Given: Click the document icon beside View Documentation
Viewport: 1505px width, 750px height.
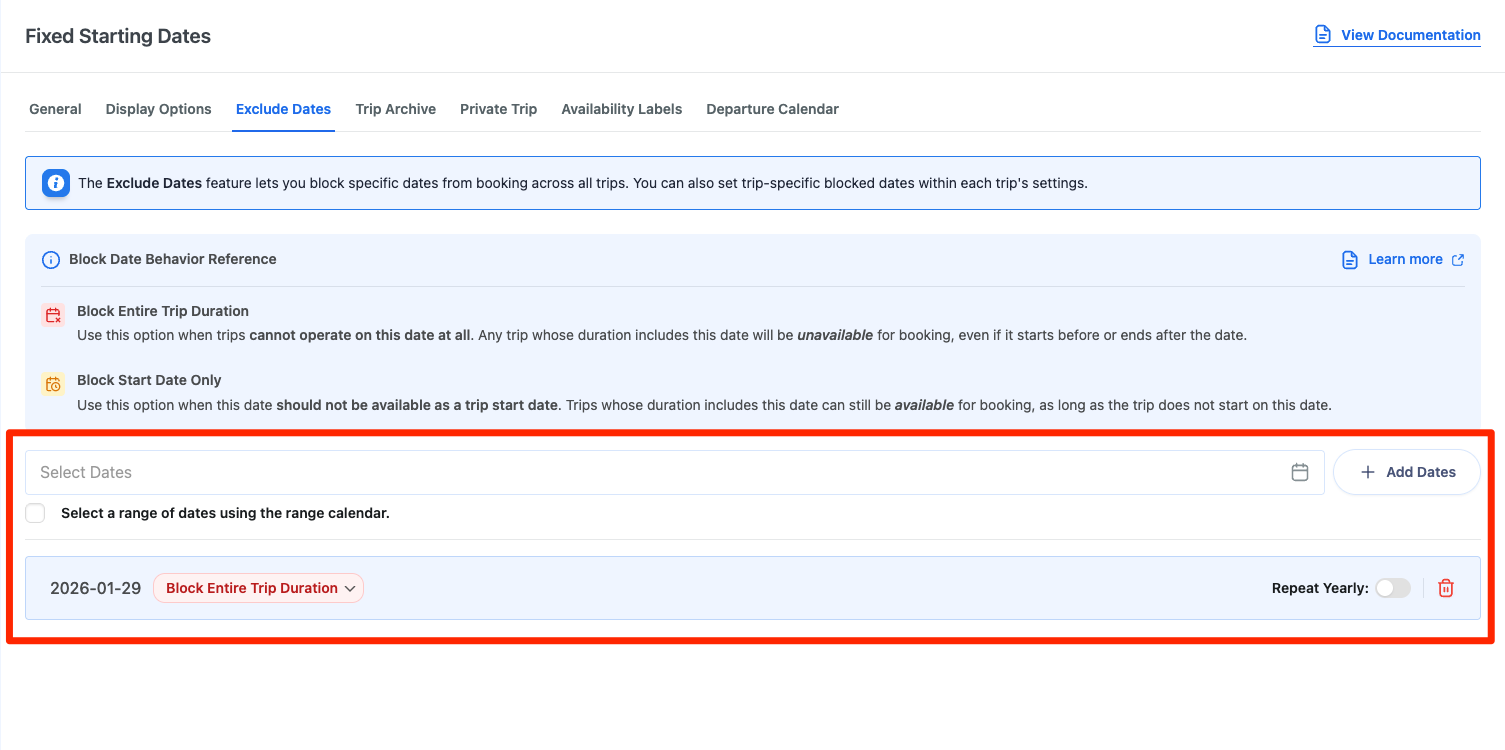Looking at the screenshot, I should [1323, 35].
